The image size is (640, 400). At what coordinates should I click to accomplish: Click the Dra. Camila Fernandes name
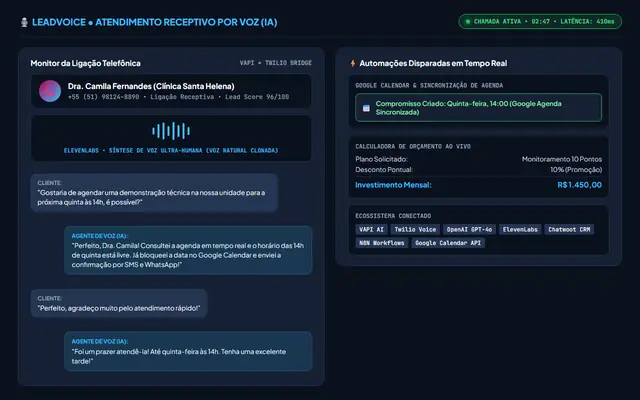click(151, 86)
